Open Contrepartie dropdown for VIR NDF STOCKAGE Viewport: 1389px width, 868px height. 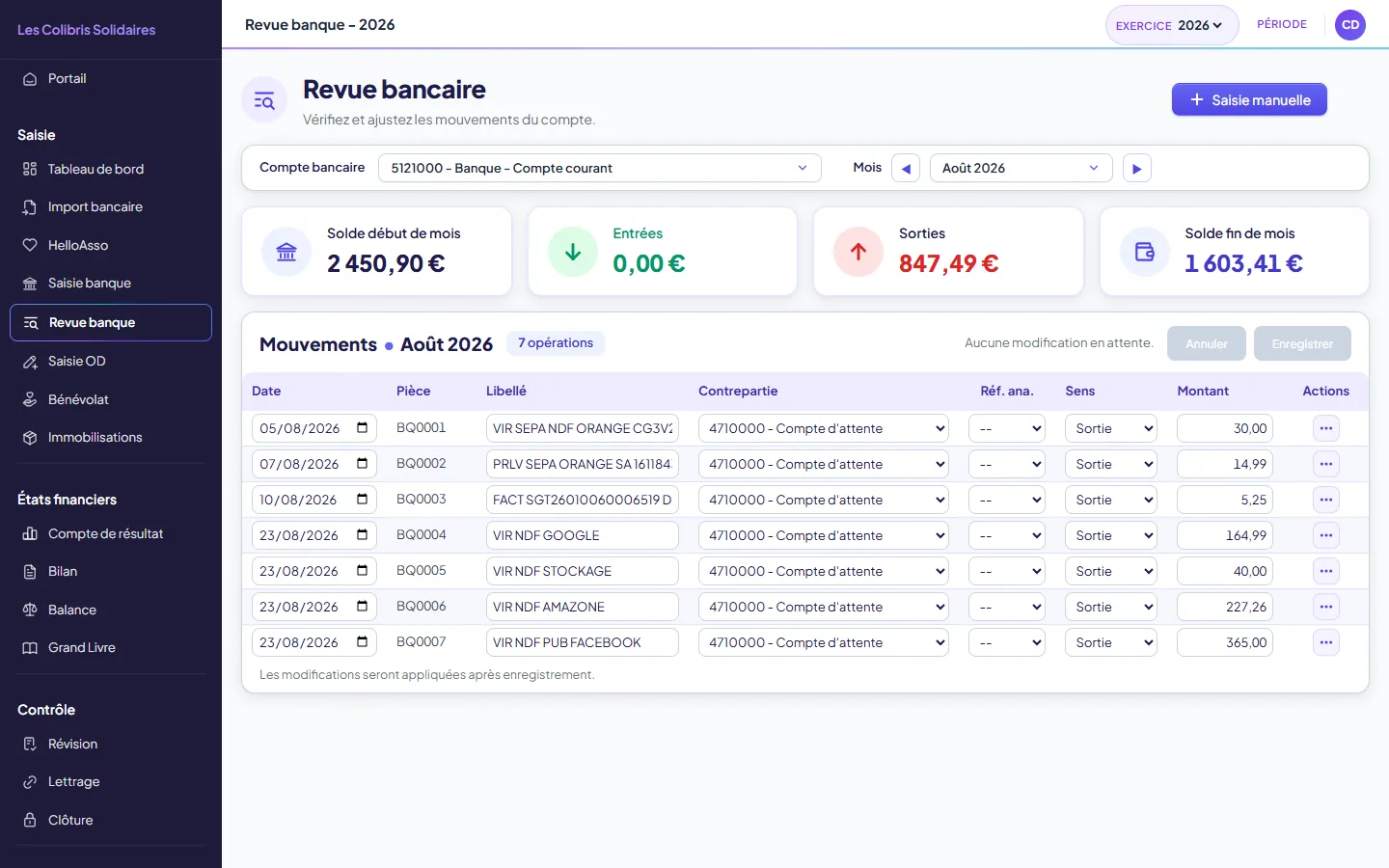(x=824, y=571)
